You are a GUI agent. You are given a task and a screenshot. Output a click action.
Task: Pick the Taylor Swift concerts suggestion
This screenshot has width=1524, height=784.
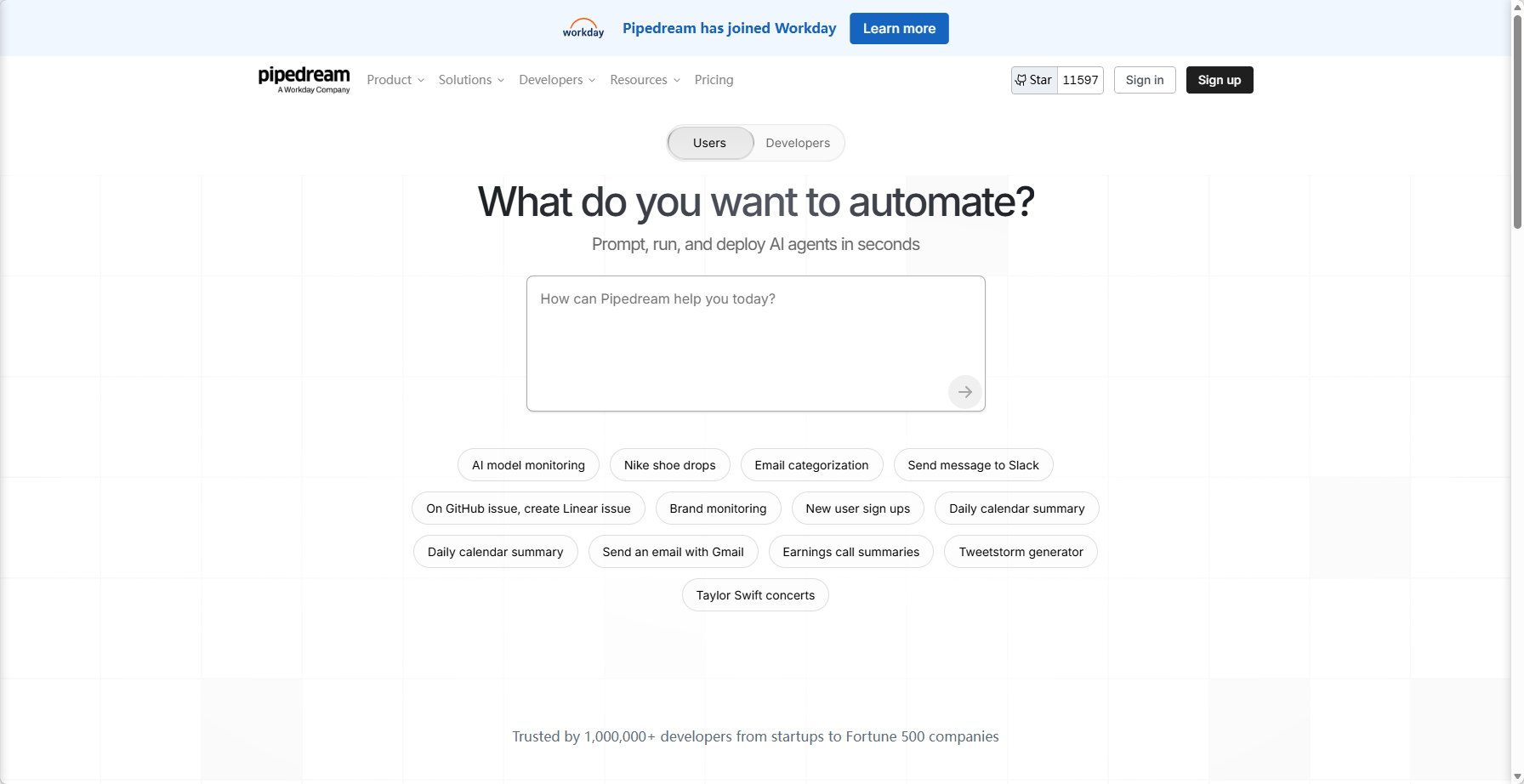pos(755,595)
